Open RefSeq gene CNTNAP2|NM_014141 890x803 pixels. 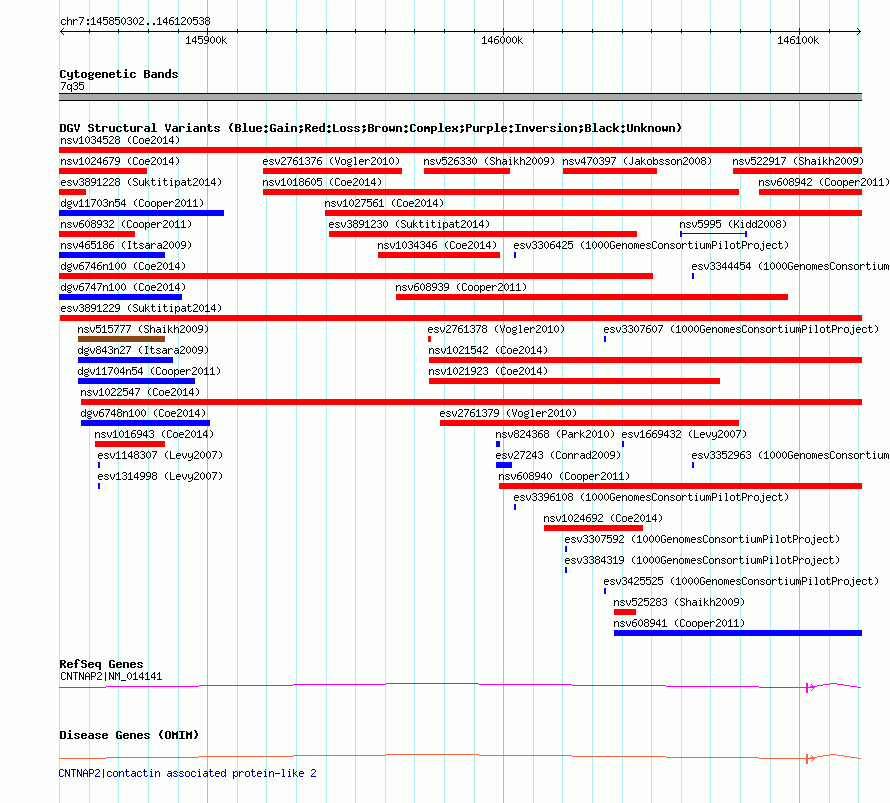(111, 676)
